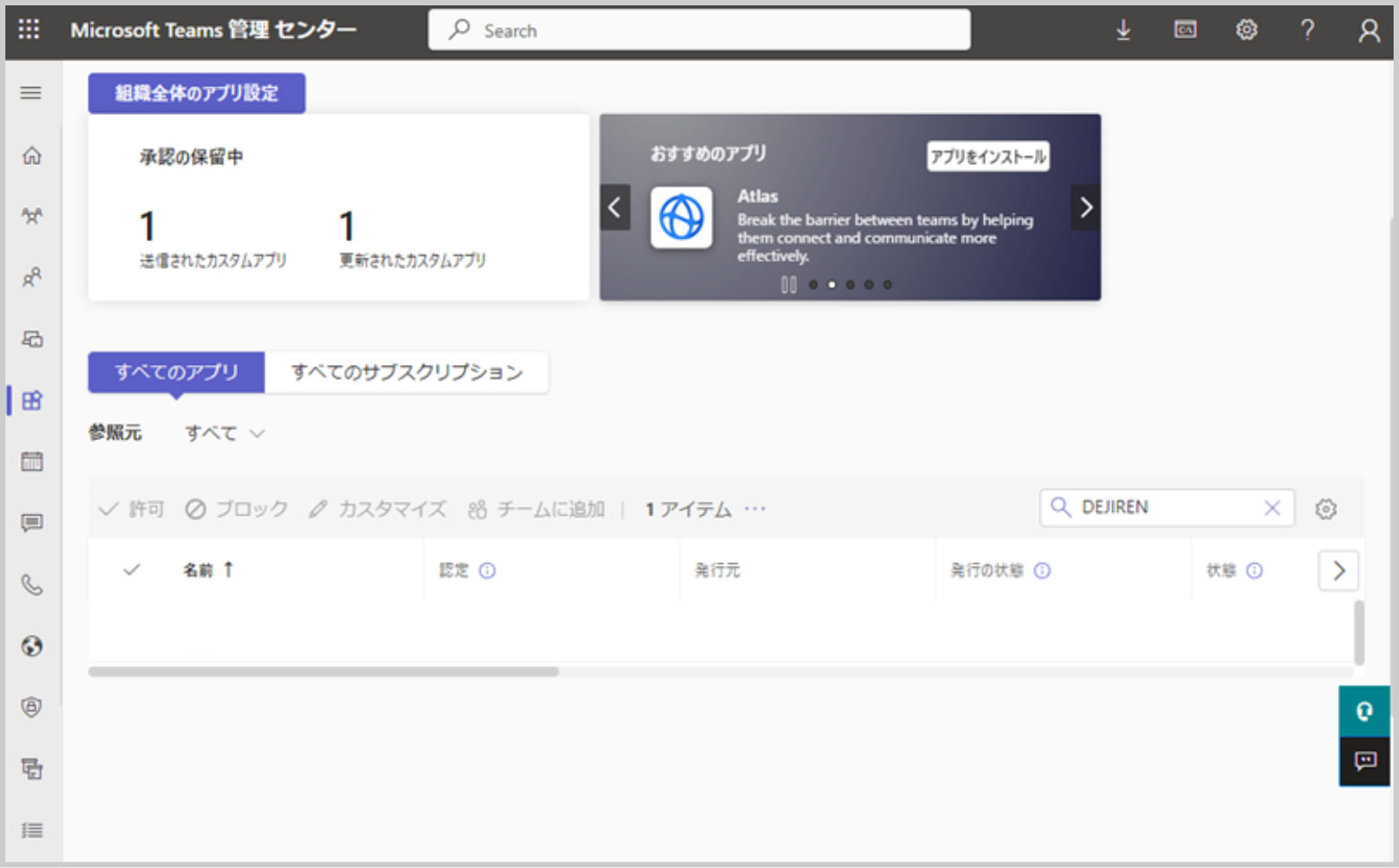This screenshot has height=868, width=1399.
Task: Select the すべてのアプリ tab
Action: tap(177, 372)
